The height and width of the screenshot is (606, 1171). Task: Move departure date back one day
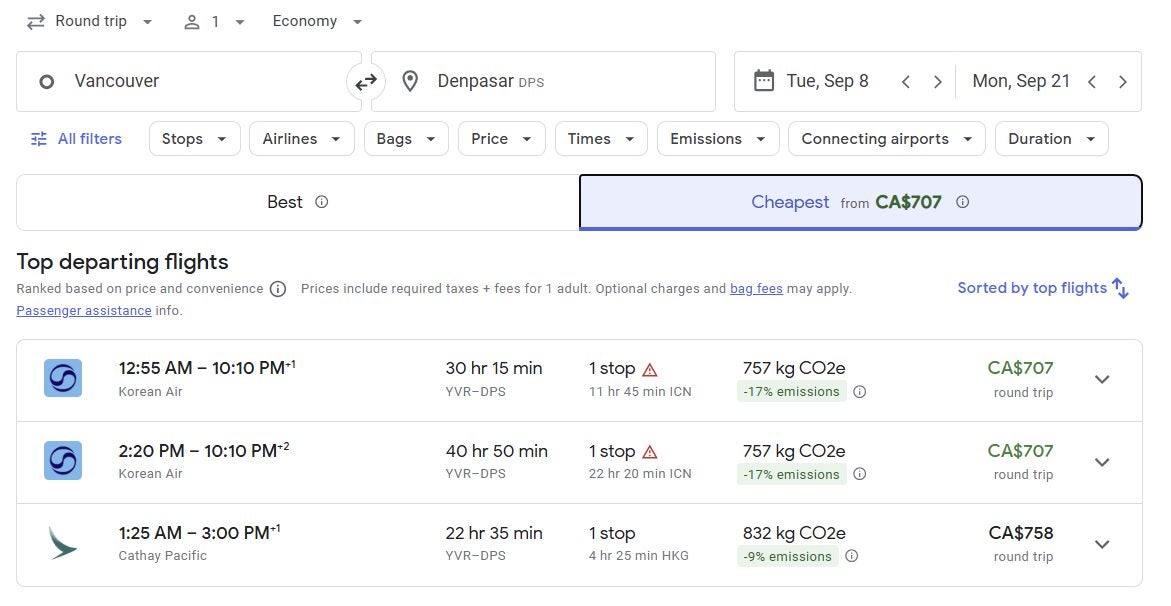905,82
